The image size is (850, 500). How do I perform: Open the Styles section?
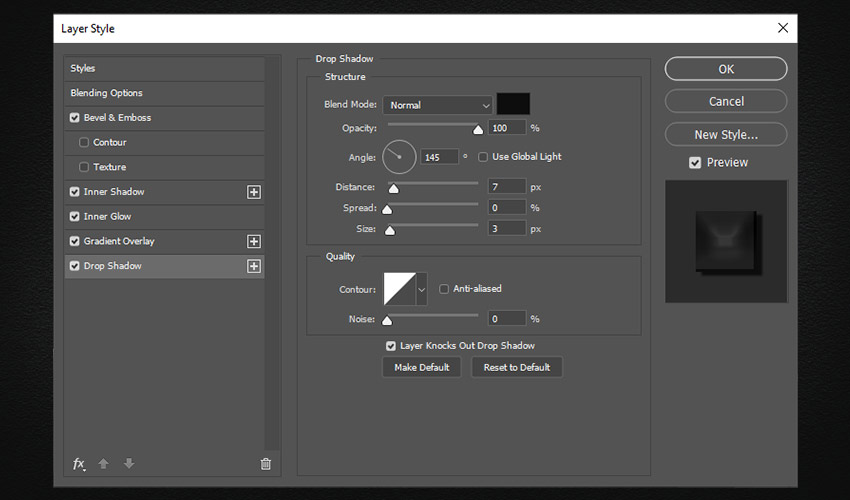pyautogui.click(x=83, y=68)
